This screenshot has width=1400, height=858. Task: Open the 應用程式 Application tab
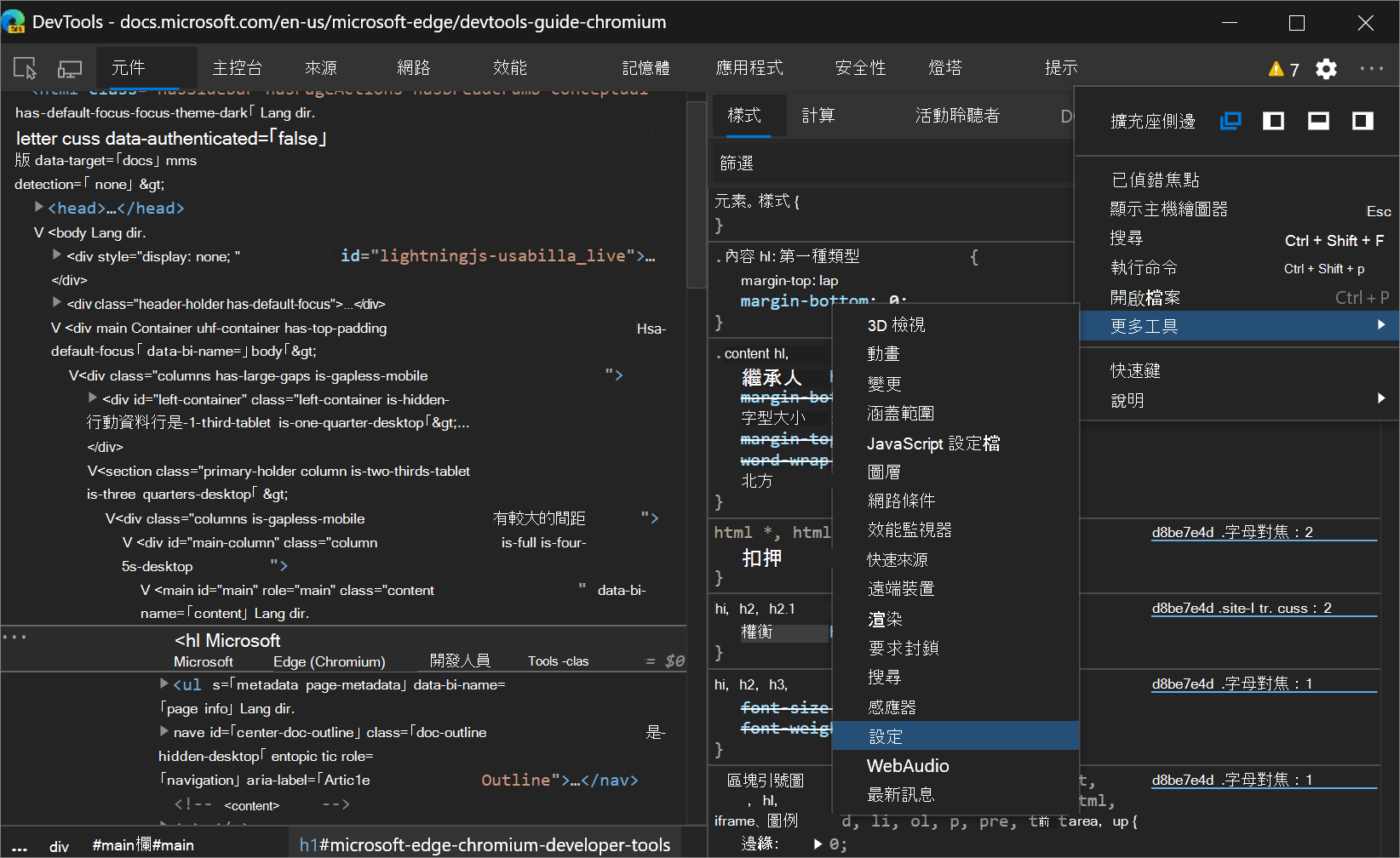(x=749, y=68)
